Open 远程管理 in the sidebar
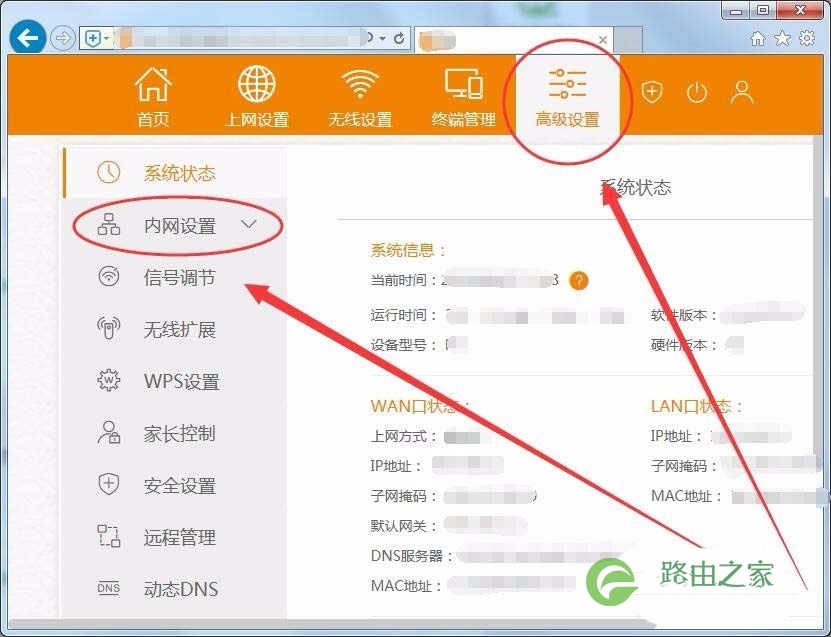The image size is (831, 637). (175, 537)
